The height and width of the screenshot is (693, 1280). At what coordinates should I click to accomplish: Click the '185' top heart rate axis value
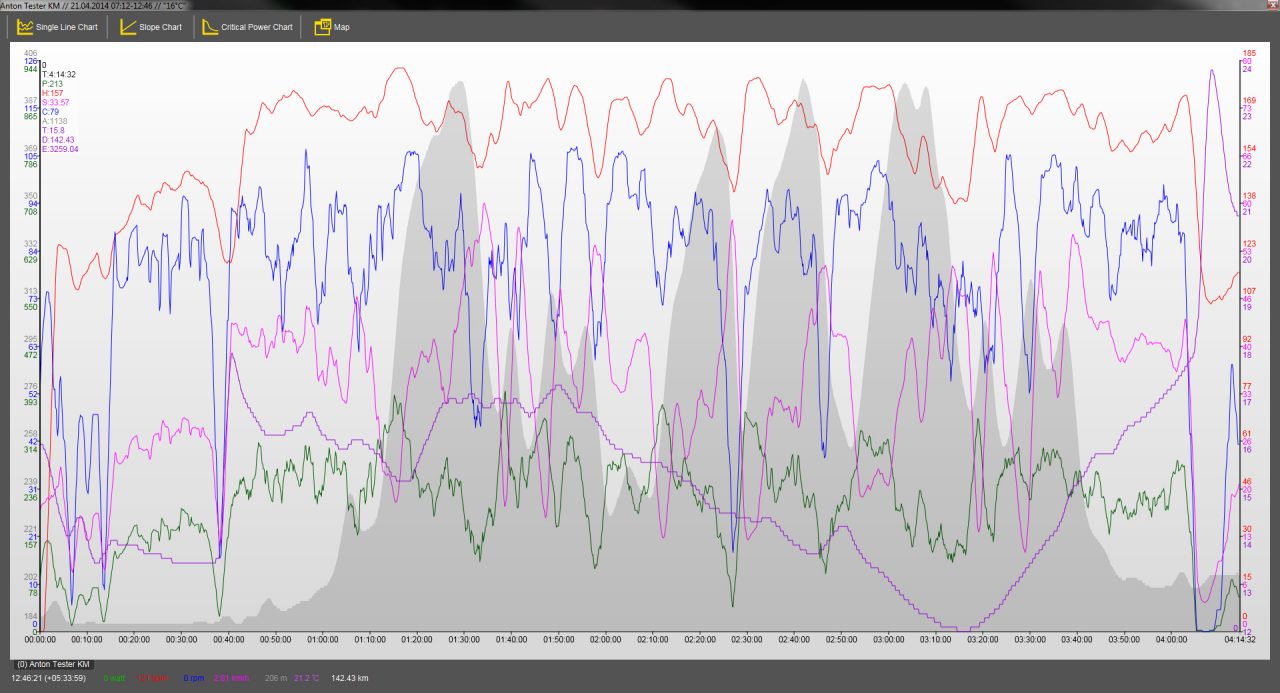pos(1249,53)
